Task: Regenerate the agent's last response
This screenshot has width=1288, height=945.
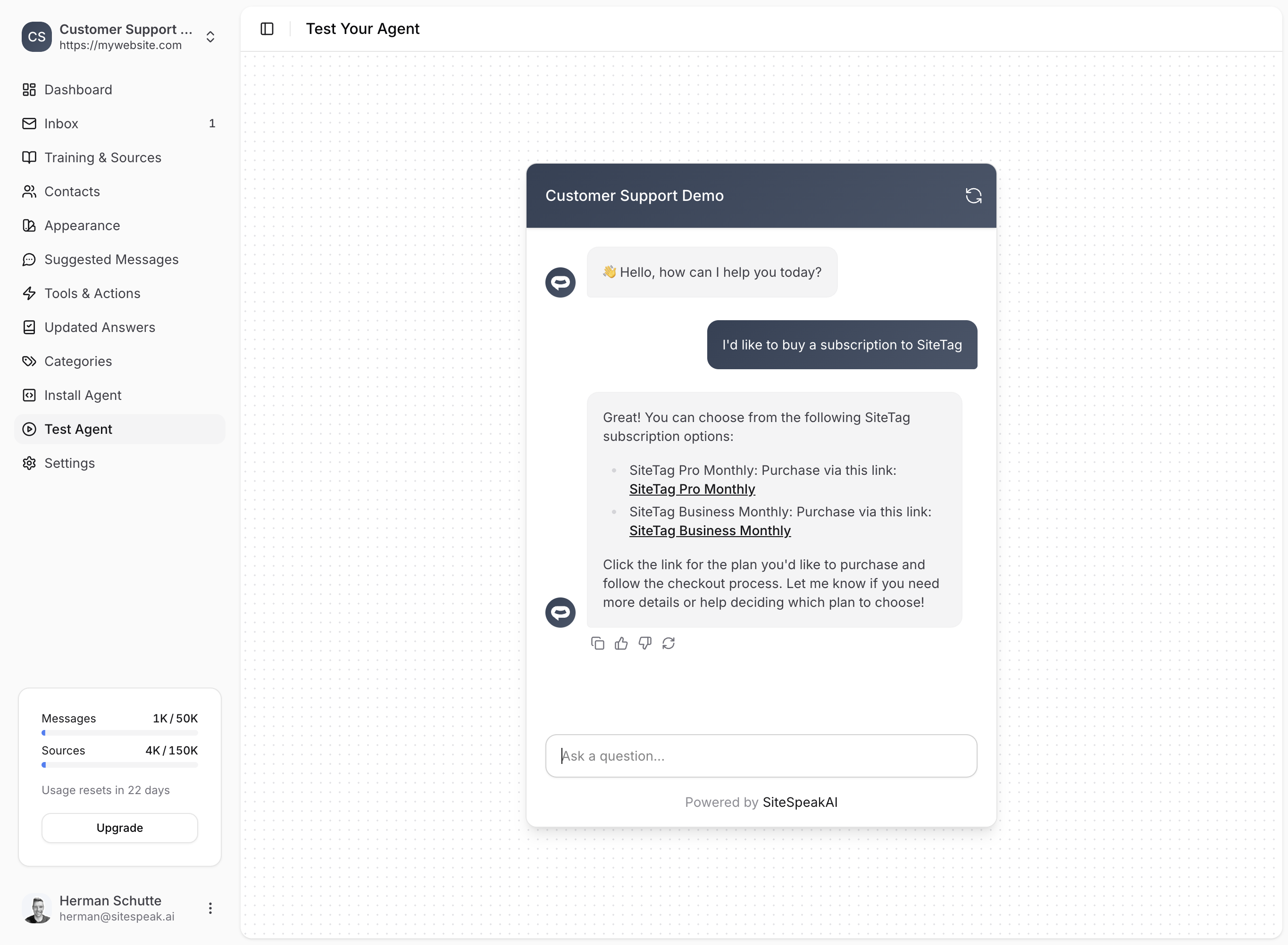Action: click(669, 644)
